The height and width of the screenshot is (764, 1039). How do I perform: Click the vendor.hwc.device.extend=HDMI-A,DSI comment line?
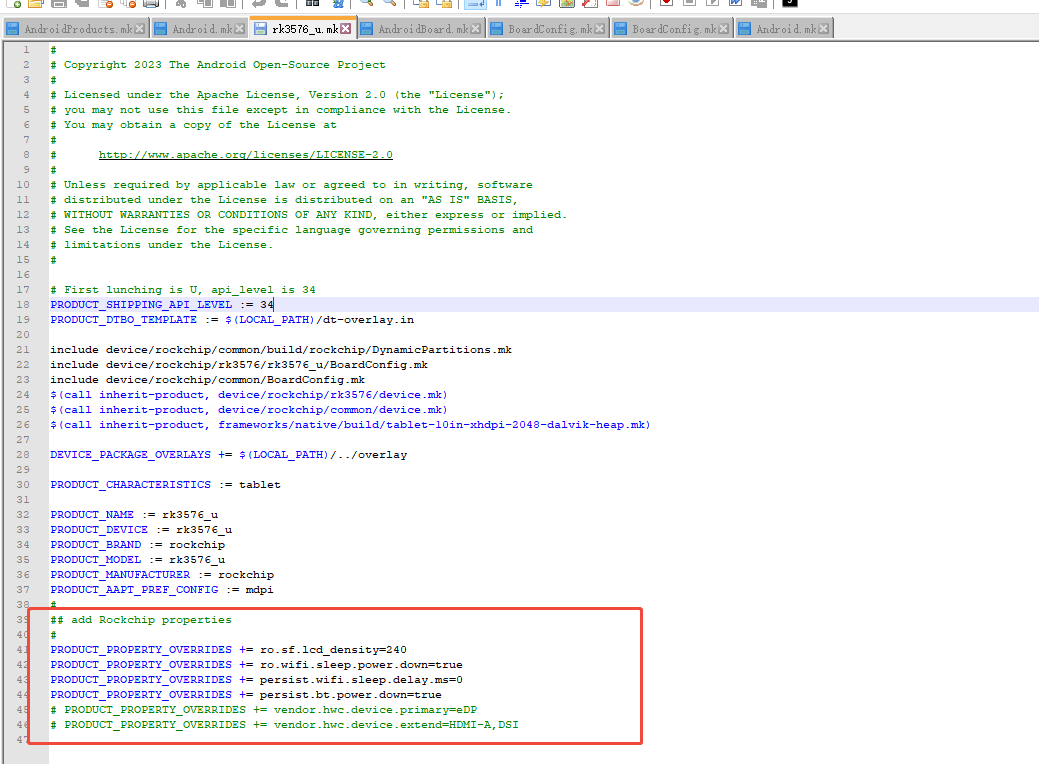[x=284, y=725]
